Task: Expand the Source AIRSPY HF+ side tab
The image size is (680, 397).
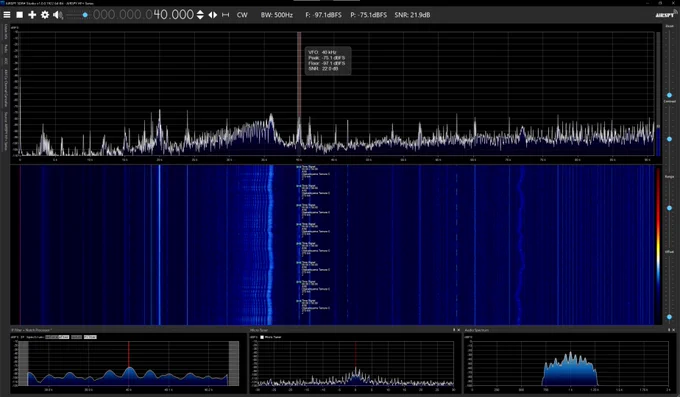Action: click(6, 131)
